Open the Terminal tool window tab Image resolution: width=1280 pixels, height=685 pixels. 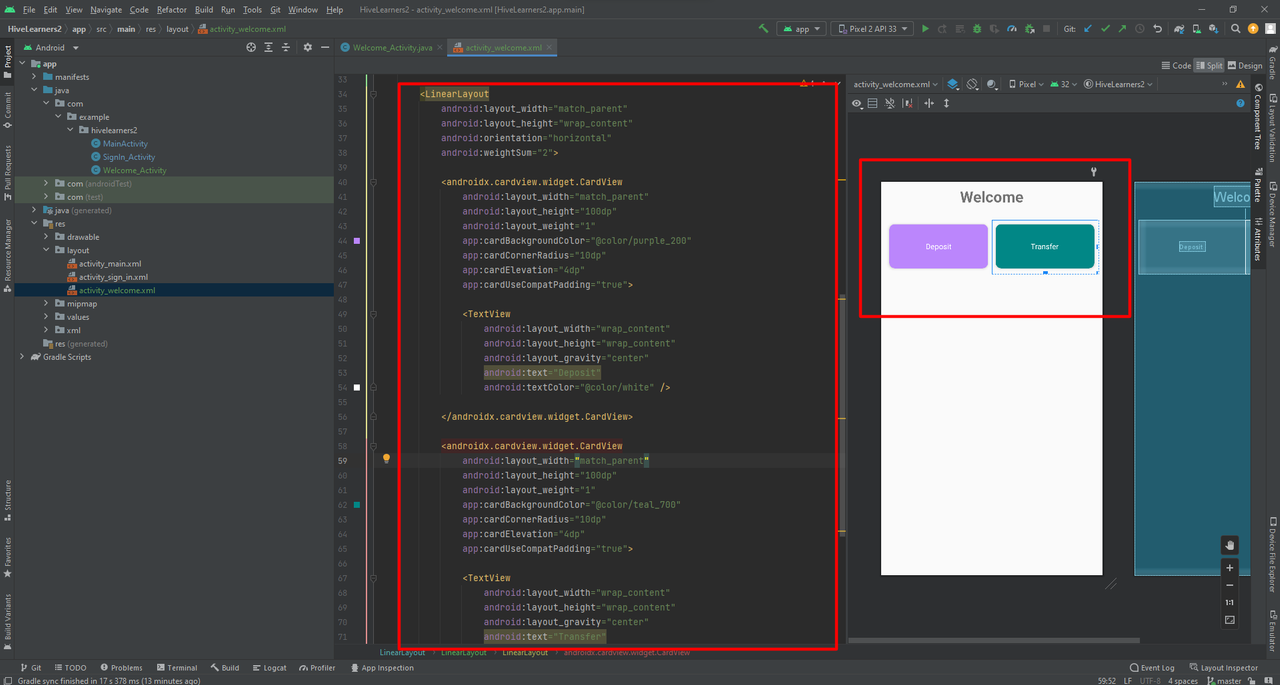tap(176, 668)
